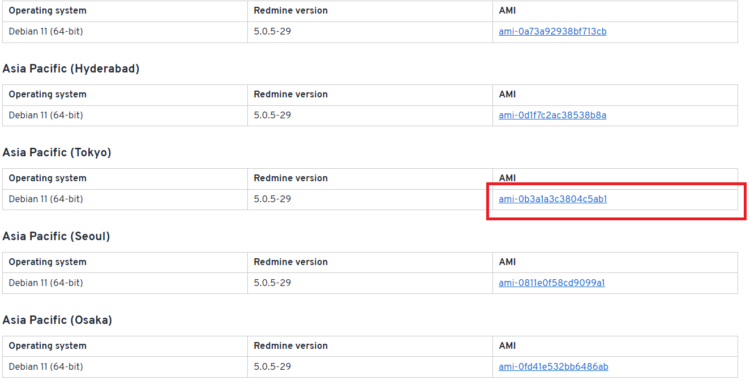Click "5.0.5-29" in the Seoul table

click(x=272, y=283)
